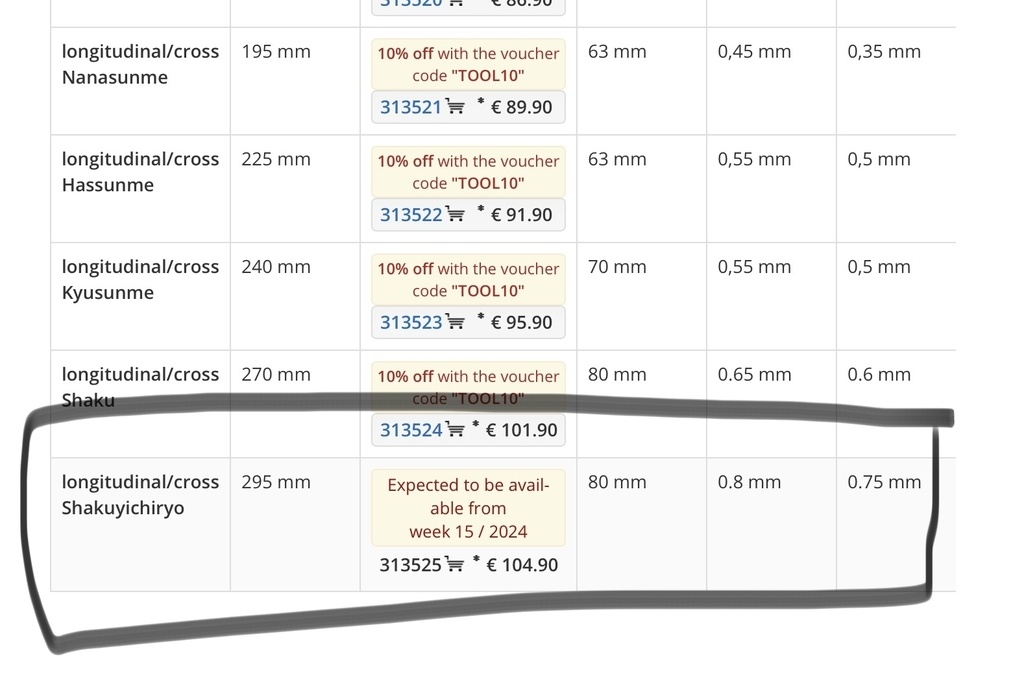Open article number 313524 link
Screen dimensions: 1024x677
tap(411, 430)
